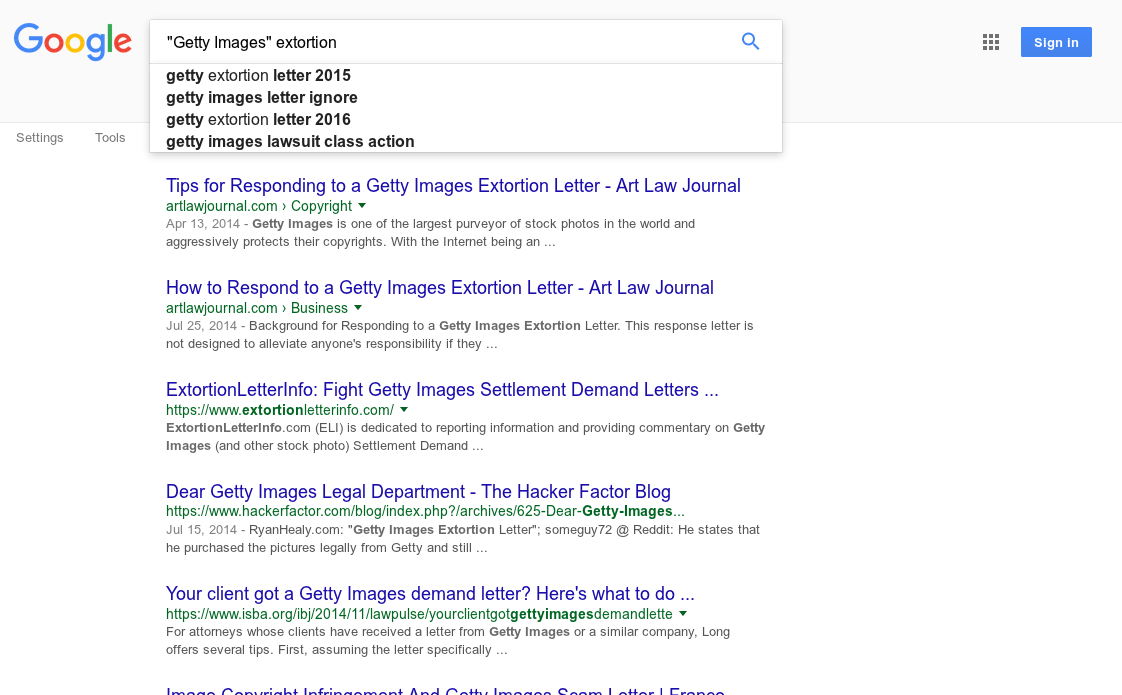Open 'How to Respond to a Getty Images' result
1122x695 pixels.
click(440, 288)
